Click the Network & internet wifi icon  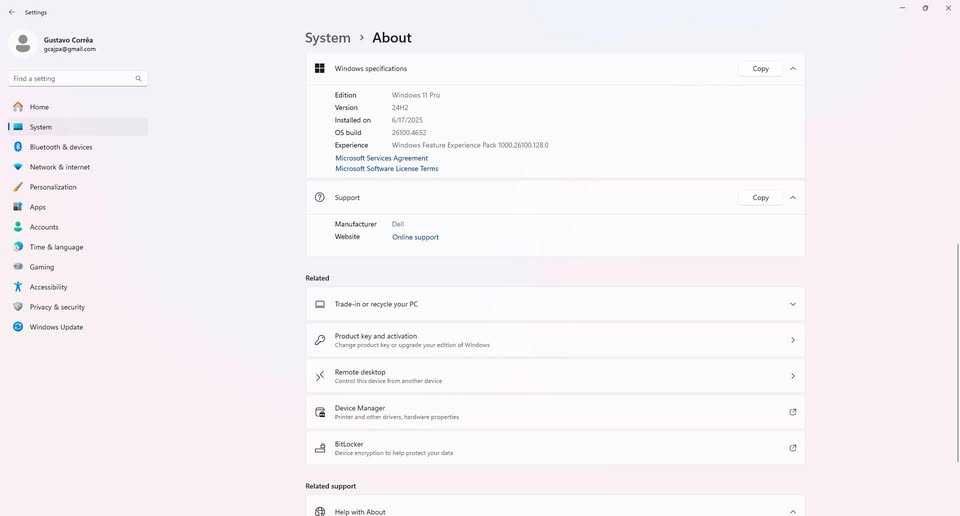tap(18, 167)
